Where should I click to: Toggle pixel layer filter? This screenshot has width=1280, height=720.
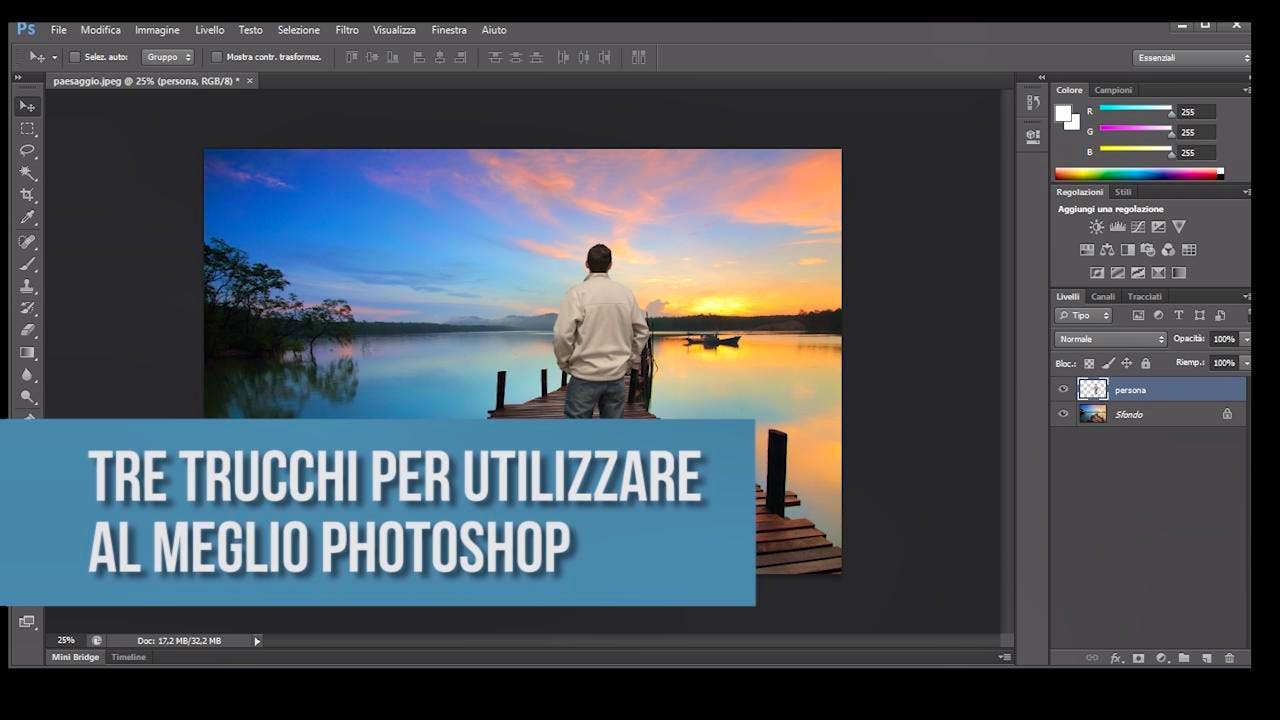(1138, 315)
